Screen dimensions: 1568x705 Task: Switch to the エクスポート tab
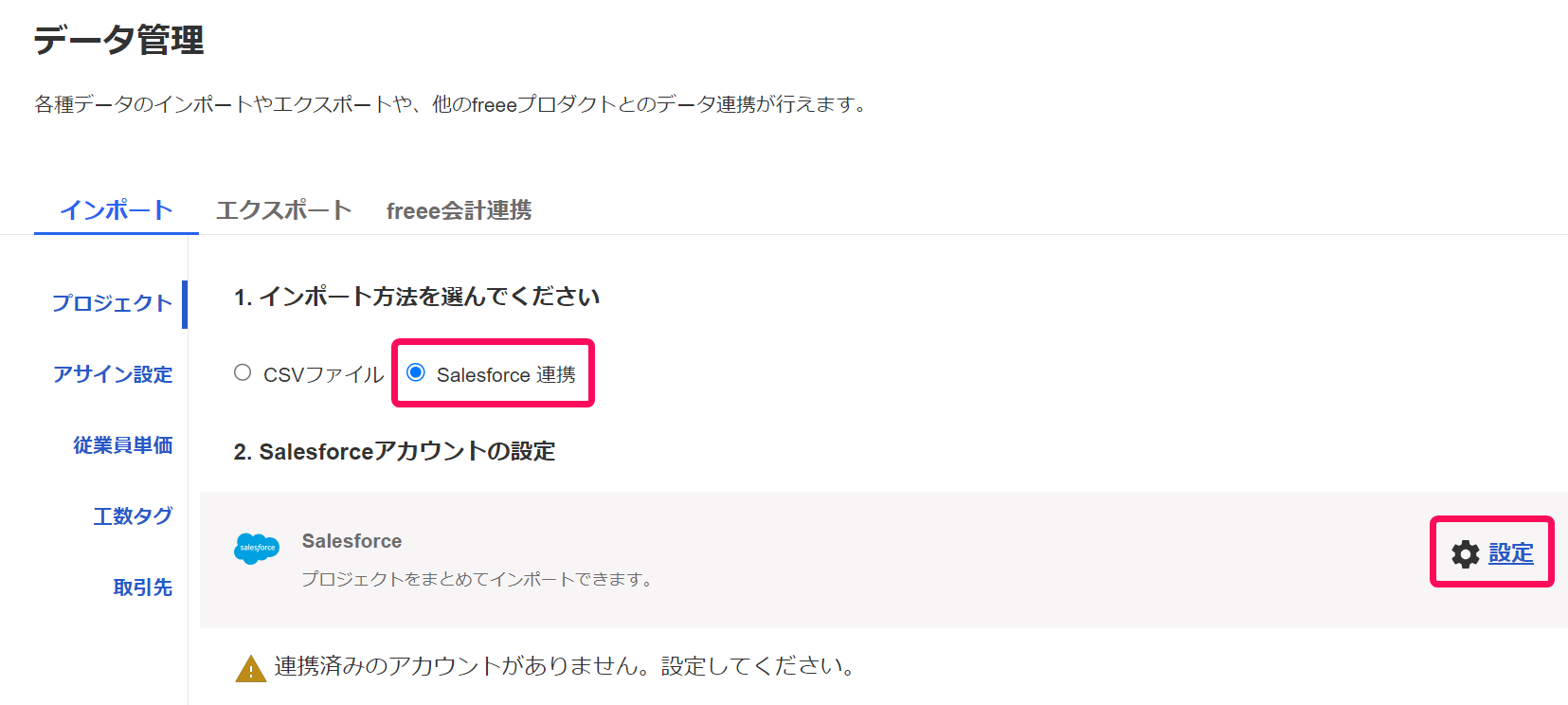pos(283,210)
